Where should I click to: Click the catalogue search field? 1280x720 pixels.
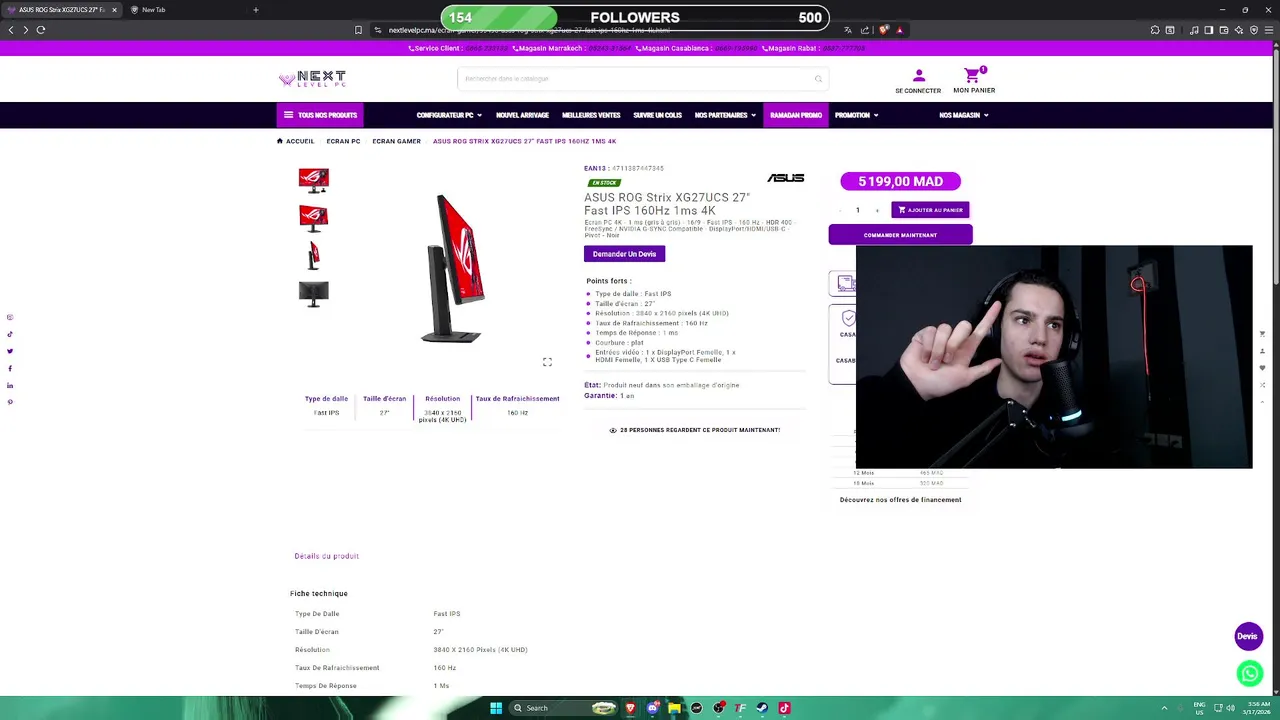(x=642, y=79)
